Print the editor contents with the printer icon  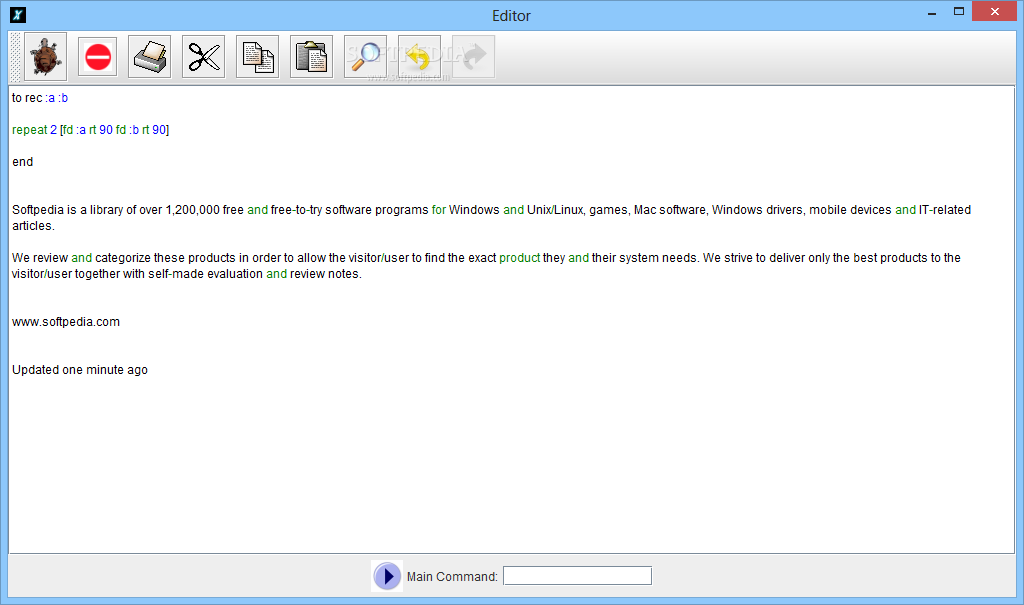(150, 57)
